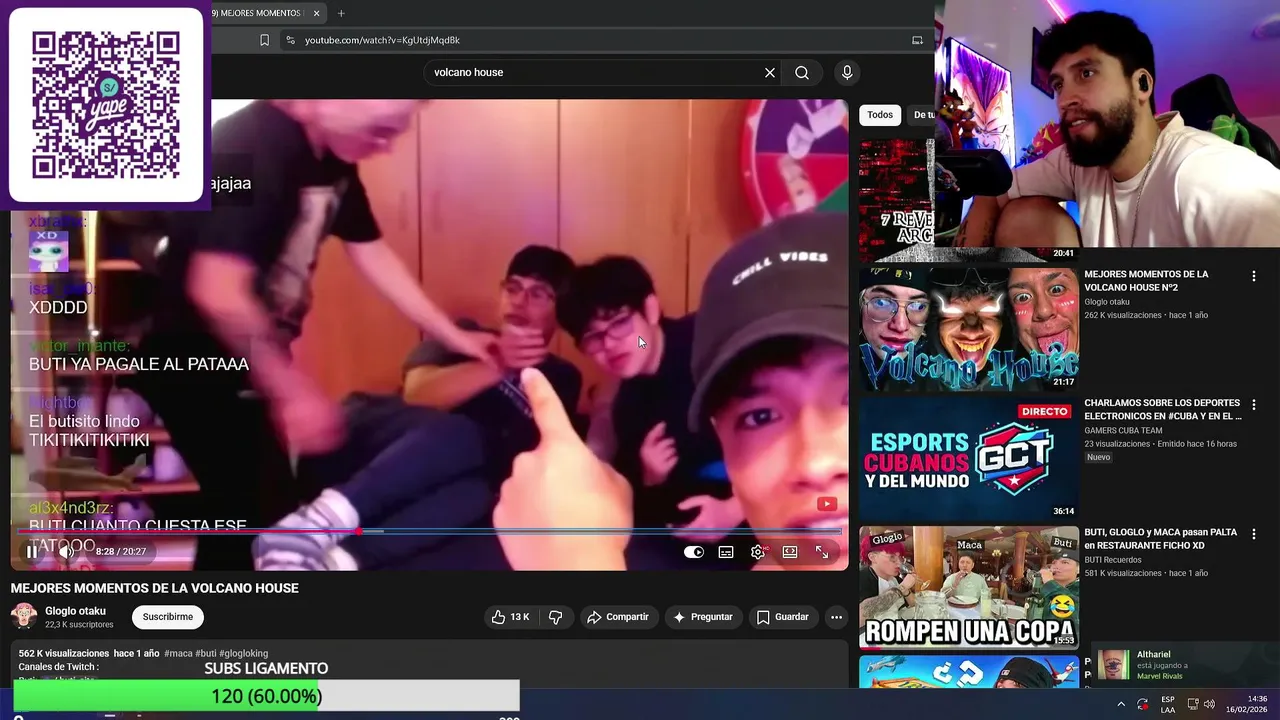Click the '562 K visualizaciones' description text
The width and height of the screenshot is (1280, 720).
pos(63,653)
